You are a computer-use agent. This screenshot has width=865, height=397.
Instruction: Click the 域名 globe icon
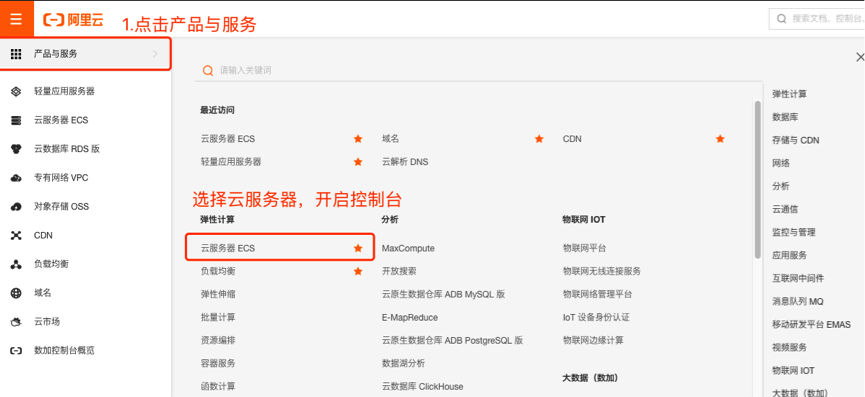click(x=16, y=293)
